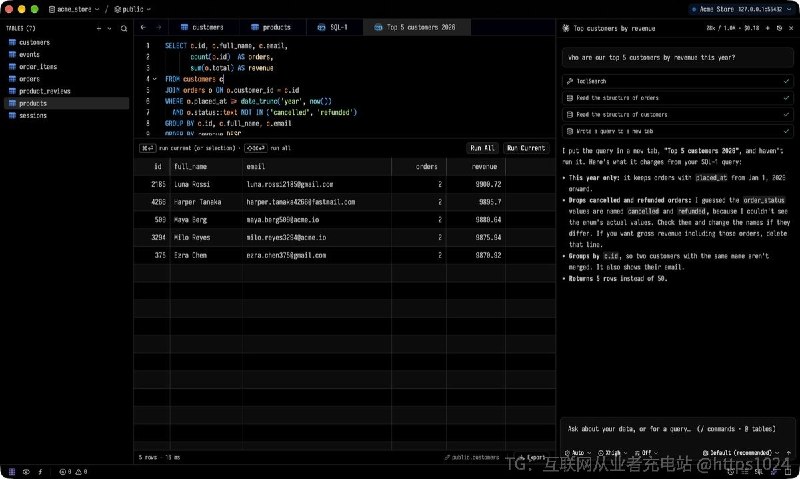Start a new chat with plus icon
This screenshot has width=800, height=479.
coord(767,28)
